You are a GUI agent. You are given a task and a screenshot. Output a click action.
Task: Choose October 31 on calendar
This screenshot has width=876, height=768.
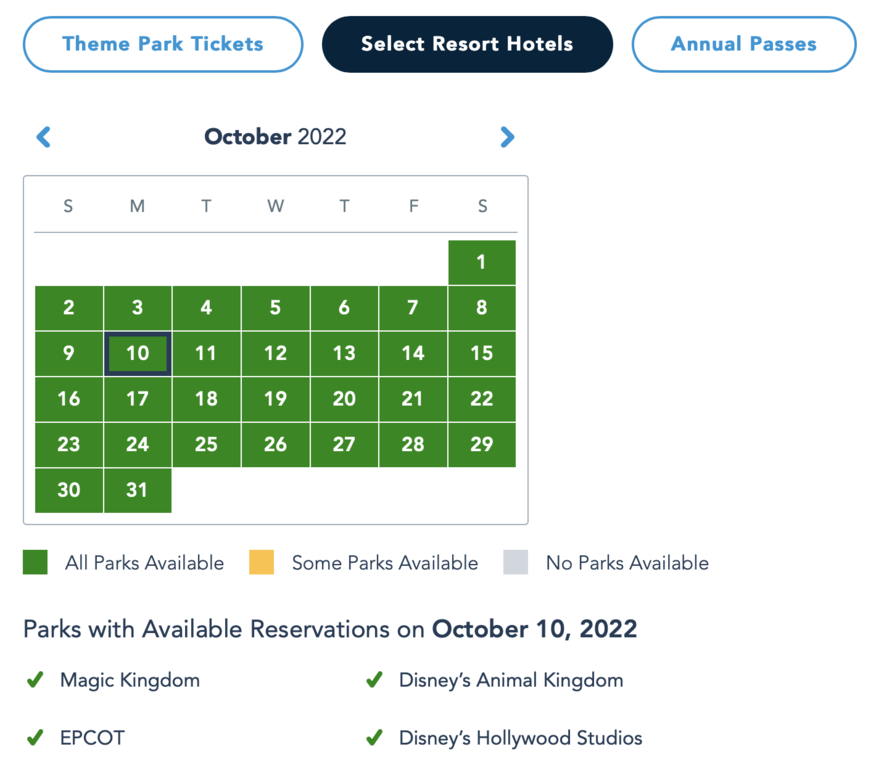click(x=138, y=490)
